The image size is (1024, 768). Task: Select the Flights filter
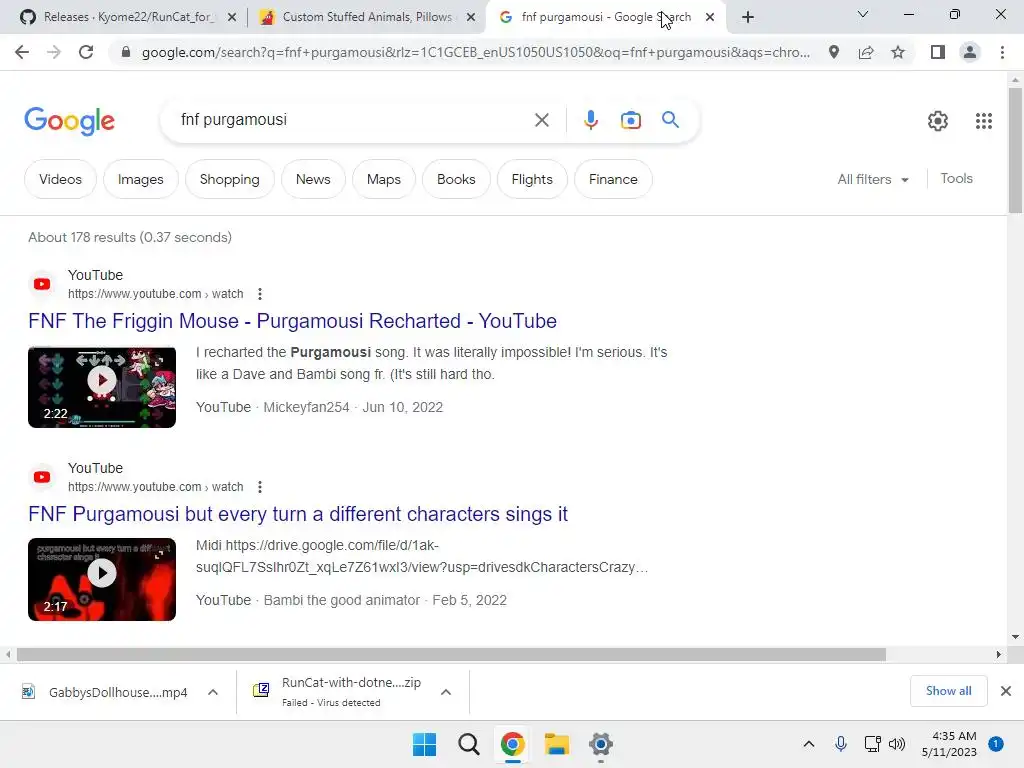(532, 179)
